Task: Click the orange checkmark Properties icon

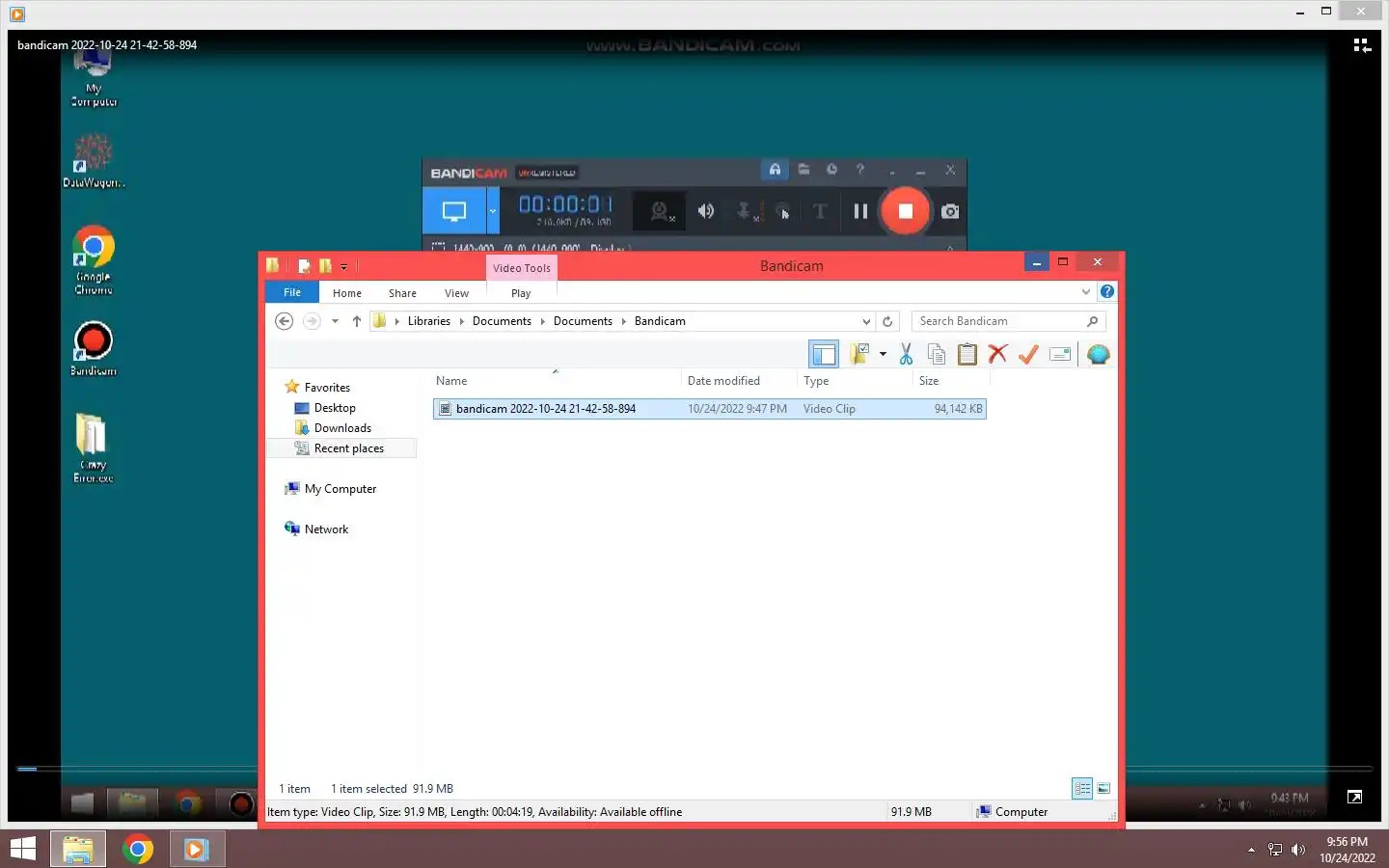Action: pyautogui.click(x=1028, y=354)
